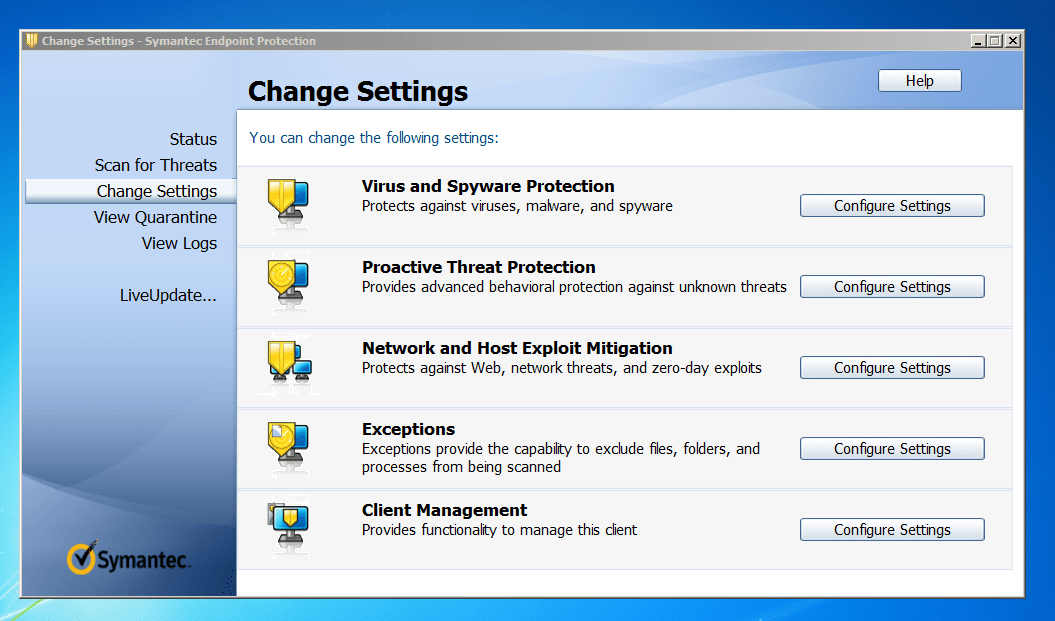The image size is (1055, 621).
Task: Click the Help button
Action: click(920, 81)
